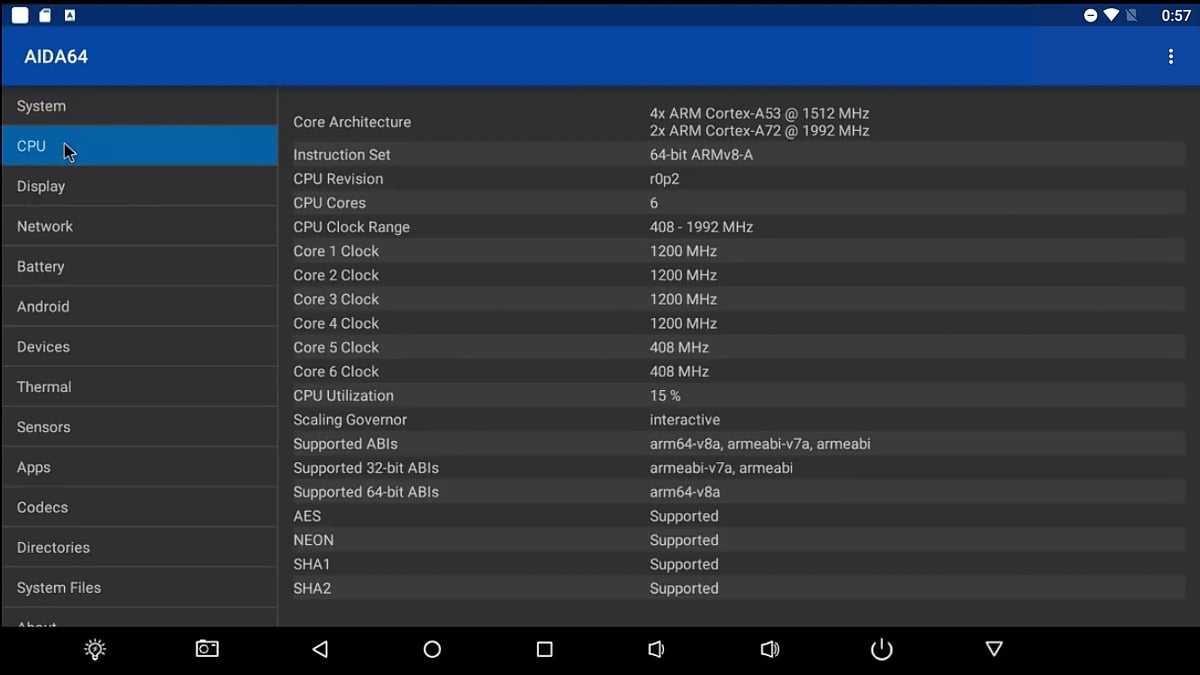Raise the volume with volume-up icon
This screenshot has height=675, width=1200.
(x=770, y=649)
